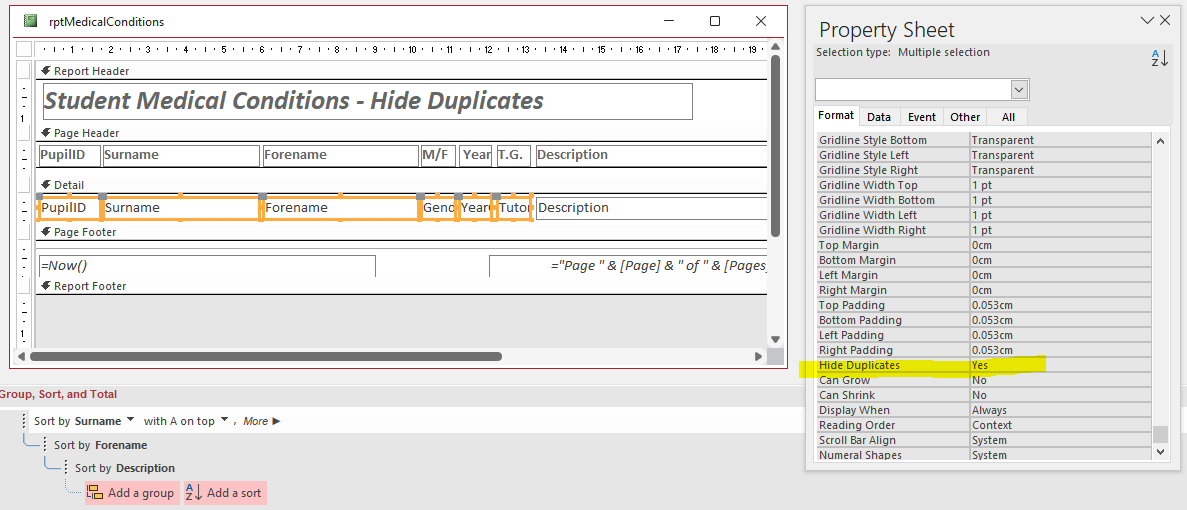
Task: Open the Sort by Surname field dropdown
Action: pyautogui.click(x=131, y=420)
